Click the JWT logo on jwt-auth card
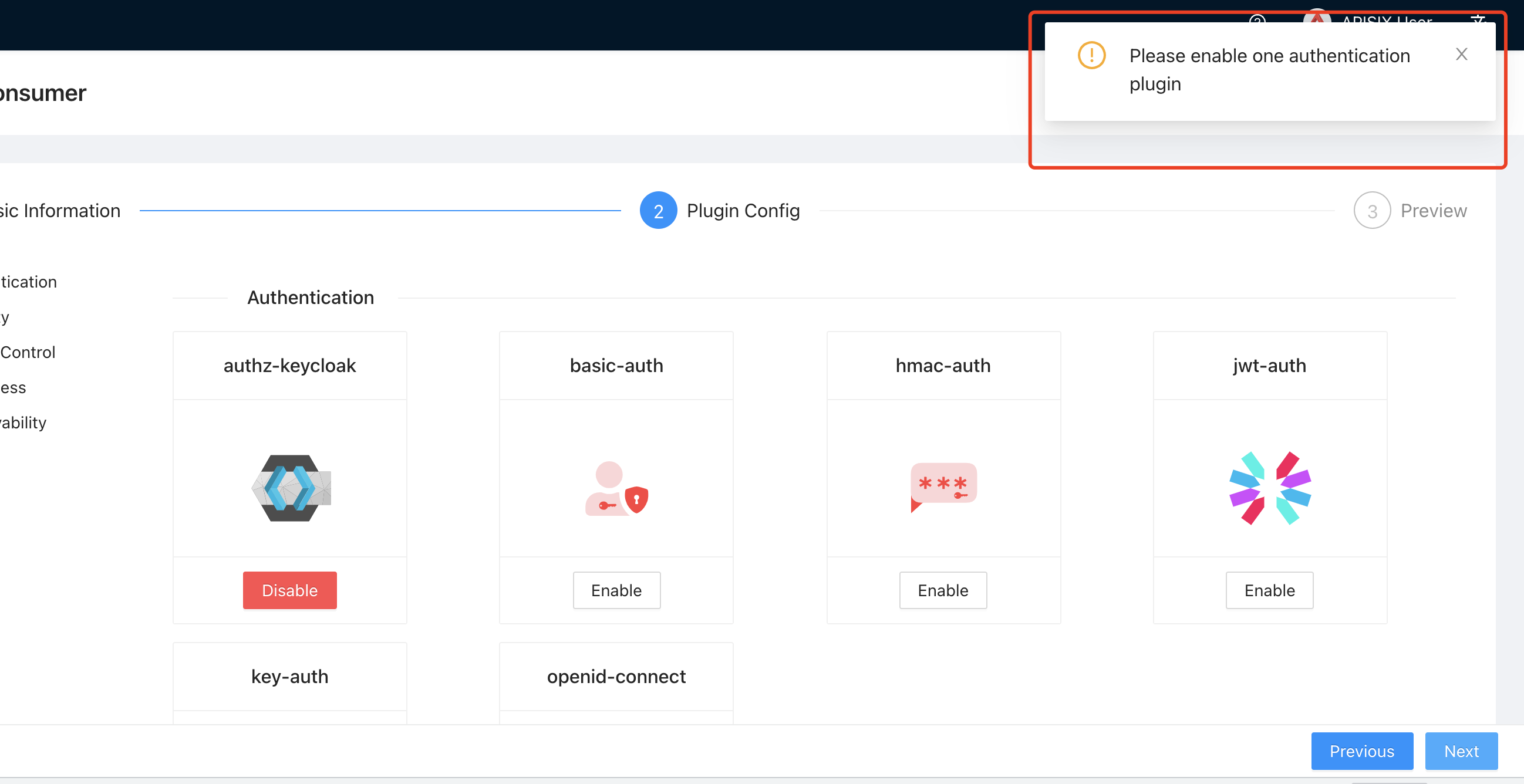Viewport: 1524px width, 784px height. (x=1269, y=487)
